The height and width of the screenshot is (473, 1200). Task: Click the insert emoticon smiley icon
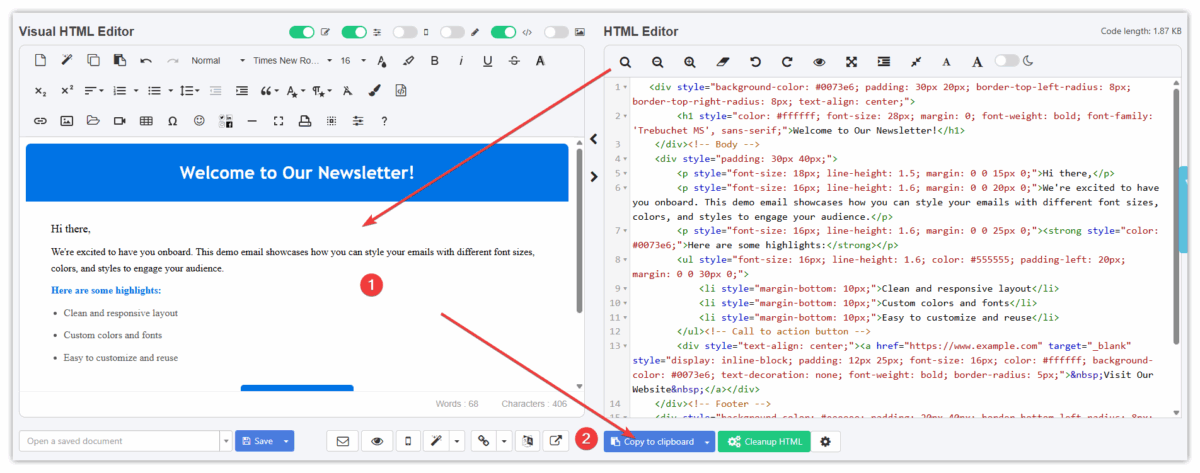click(x=199, y=121)
